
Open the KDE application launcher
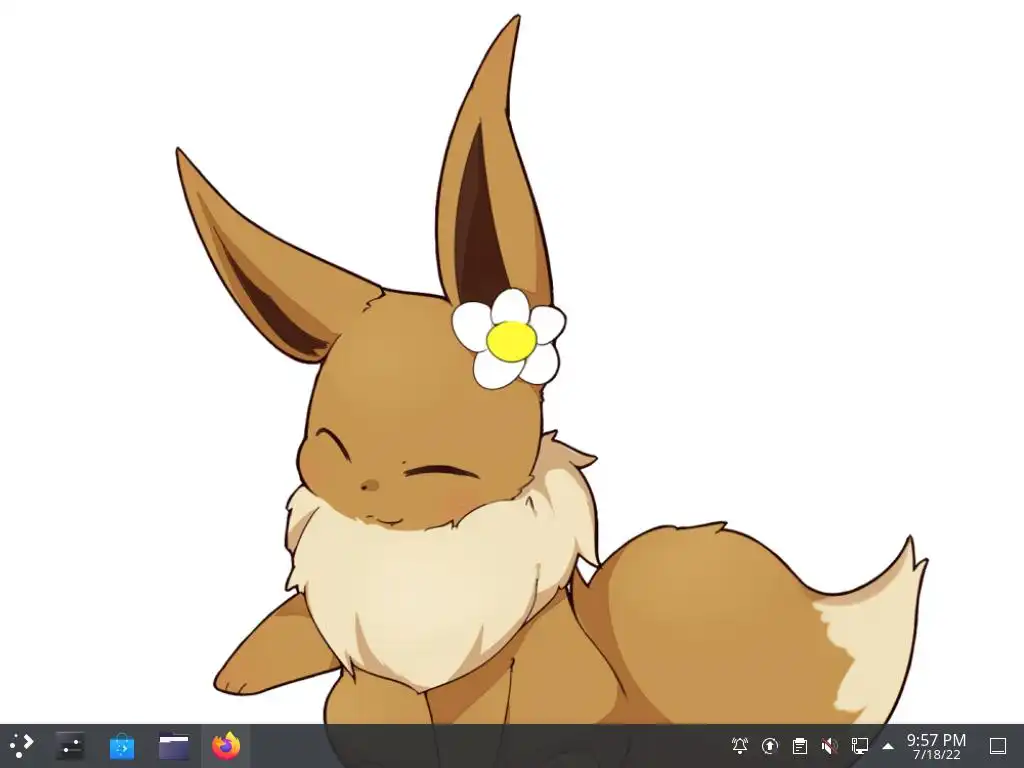tap(21, 746)
